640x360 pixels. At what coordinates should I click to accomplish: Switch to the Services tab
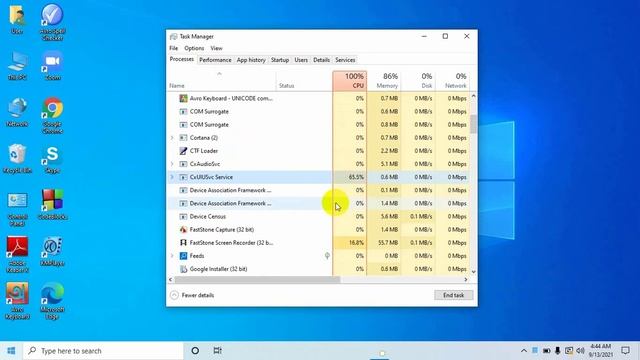pos(345,60)
